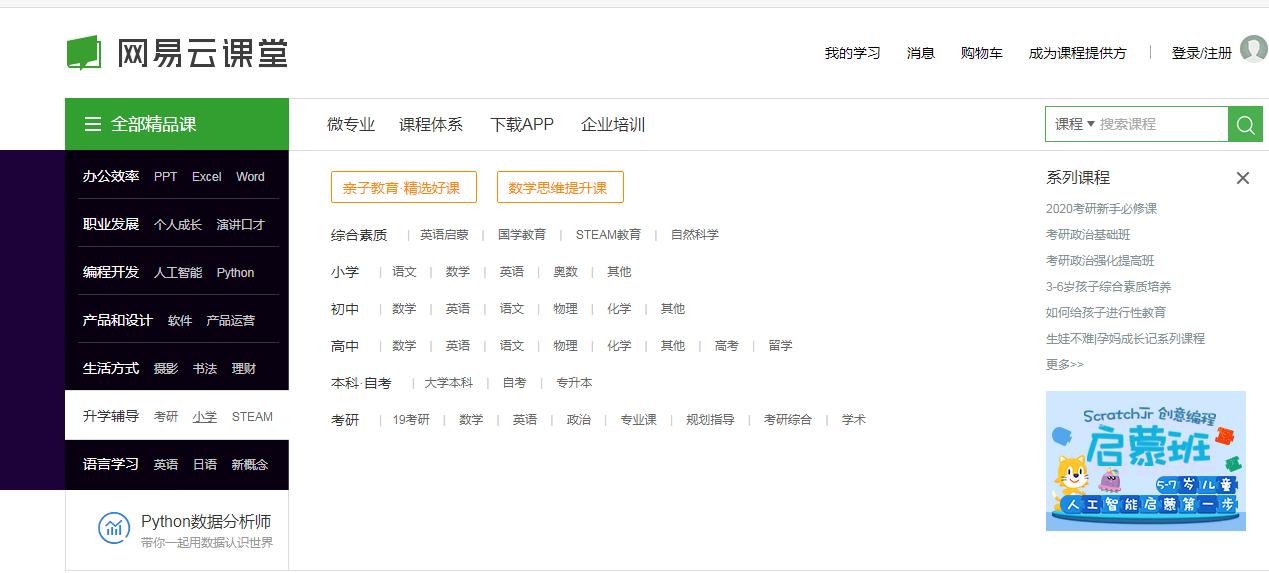Click 摄影 in sidebar
The width and height of the screenshot is (1269, 573).
tap(166, 369)
